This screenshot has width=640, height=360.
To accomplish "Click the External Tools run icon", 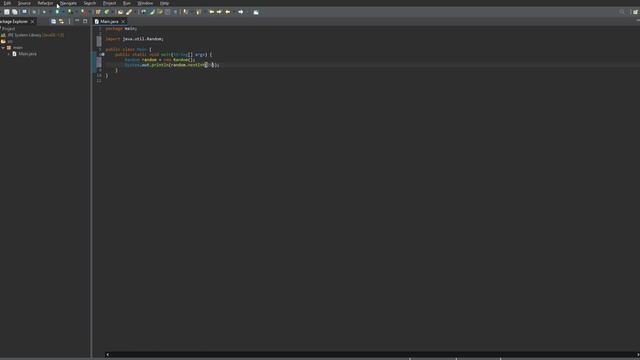I will (83, 12).
